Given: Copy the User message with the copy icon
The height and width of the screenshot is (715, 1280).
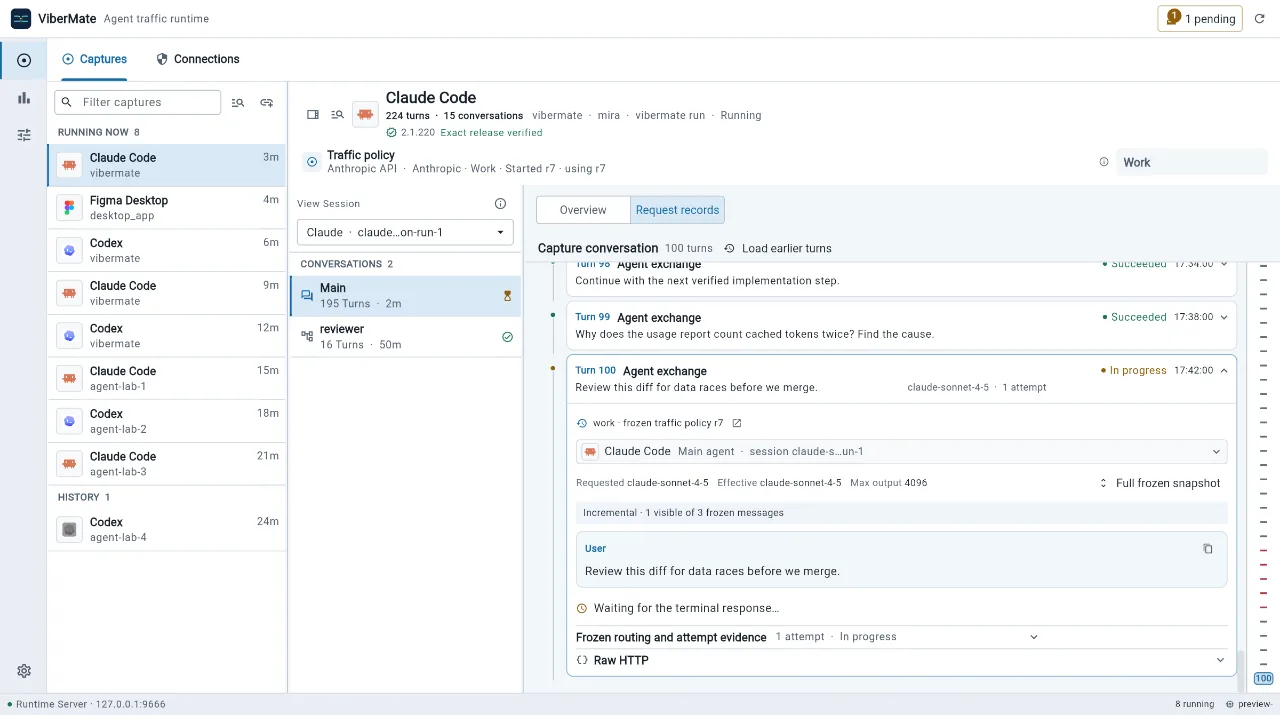Looking at the screenshot, I should pos(1207,549).
